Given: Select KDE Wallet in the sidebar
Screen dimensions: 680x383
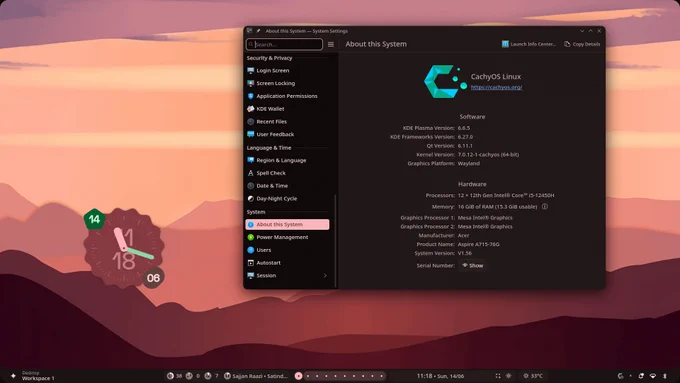Looking at the screenshot, I should [287, 109].
